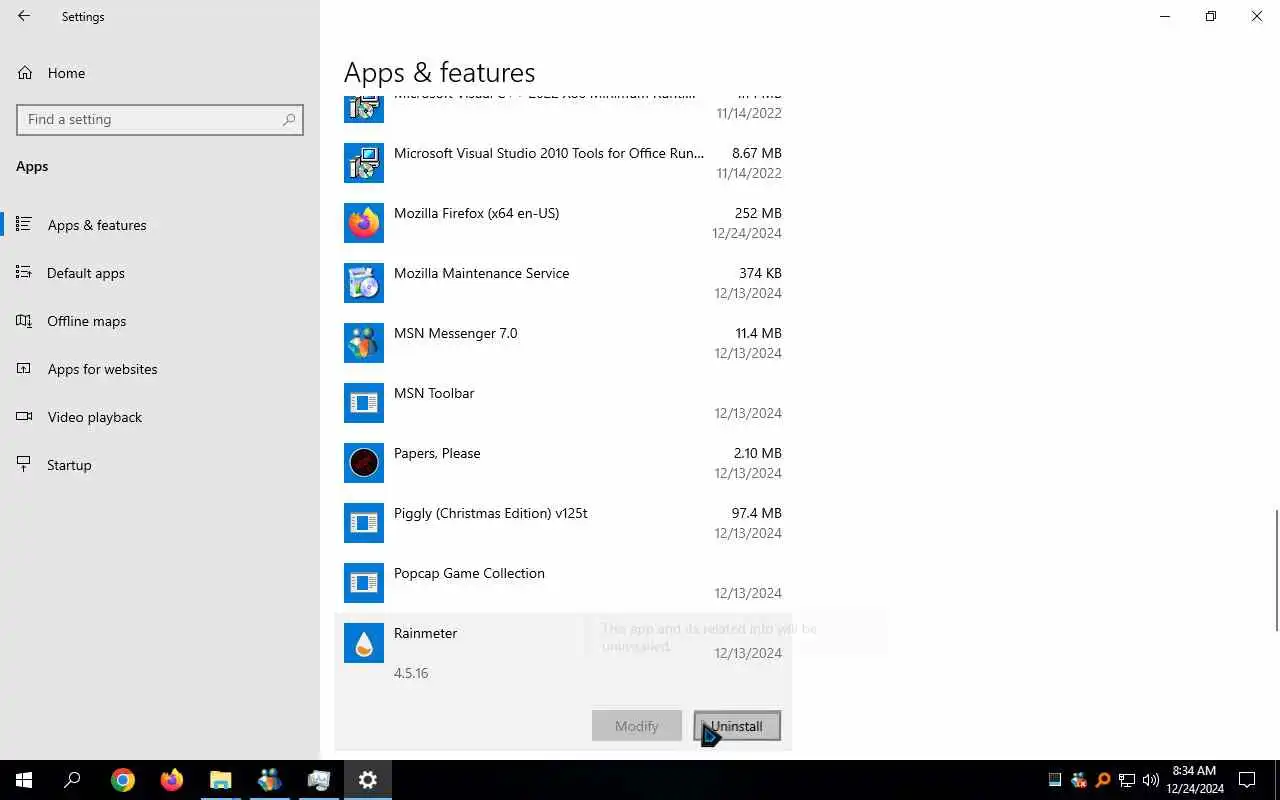The height and width of the screenshot is (800, 1280).
Task: Click the Default apps sidebar icon
Action: tap(24, 272)
